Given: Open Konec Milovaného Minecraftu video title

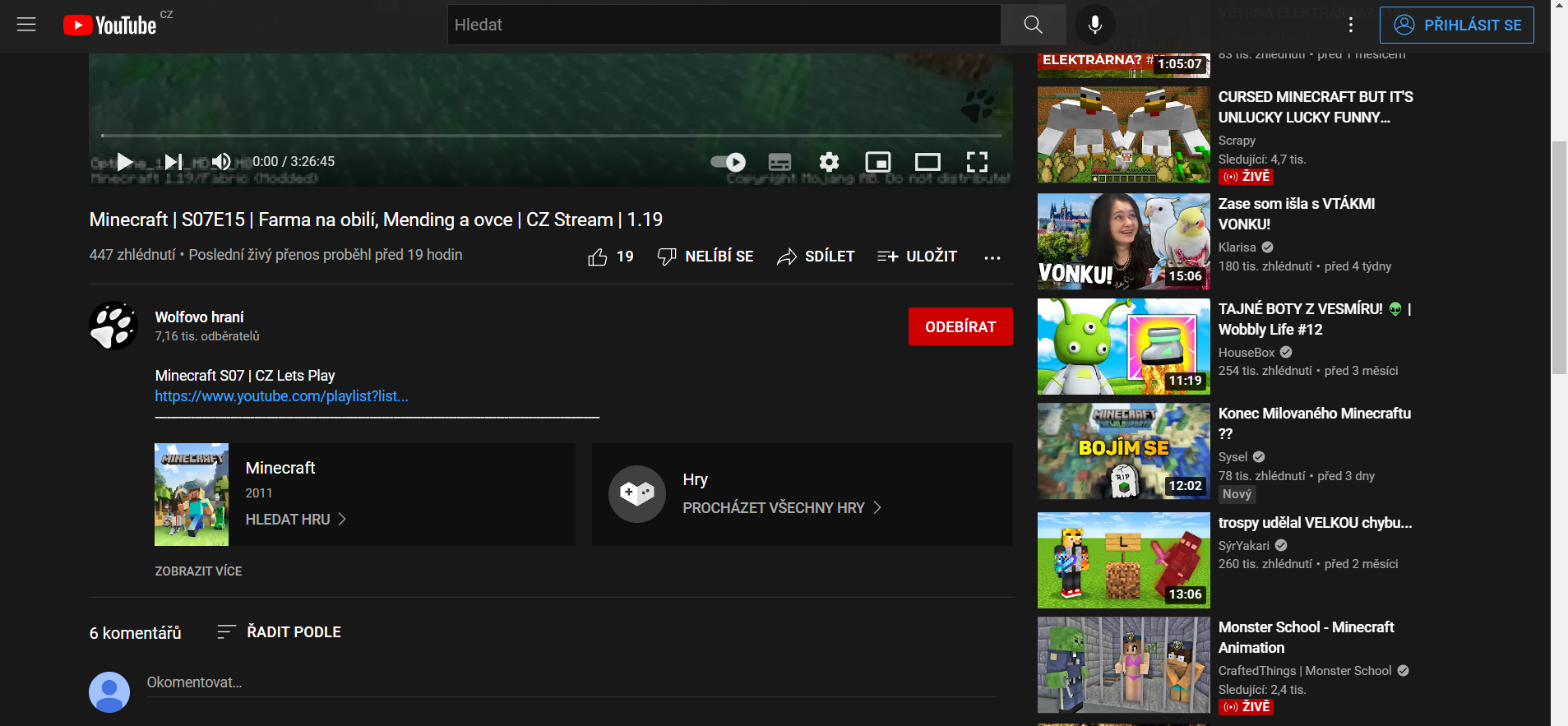Looking at the screenshot, I should (x=1315, y=423).
